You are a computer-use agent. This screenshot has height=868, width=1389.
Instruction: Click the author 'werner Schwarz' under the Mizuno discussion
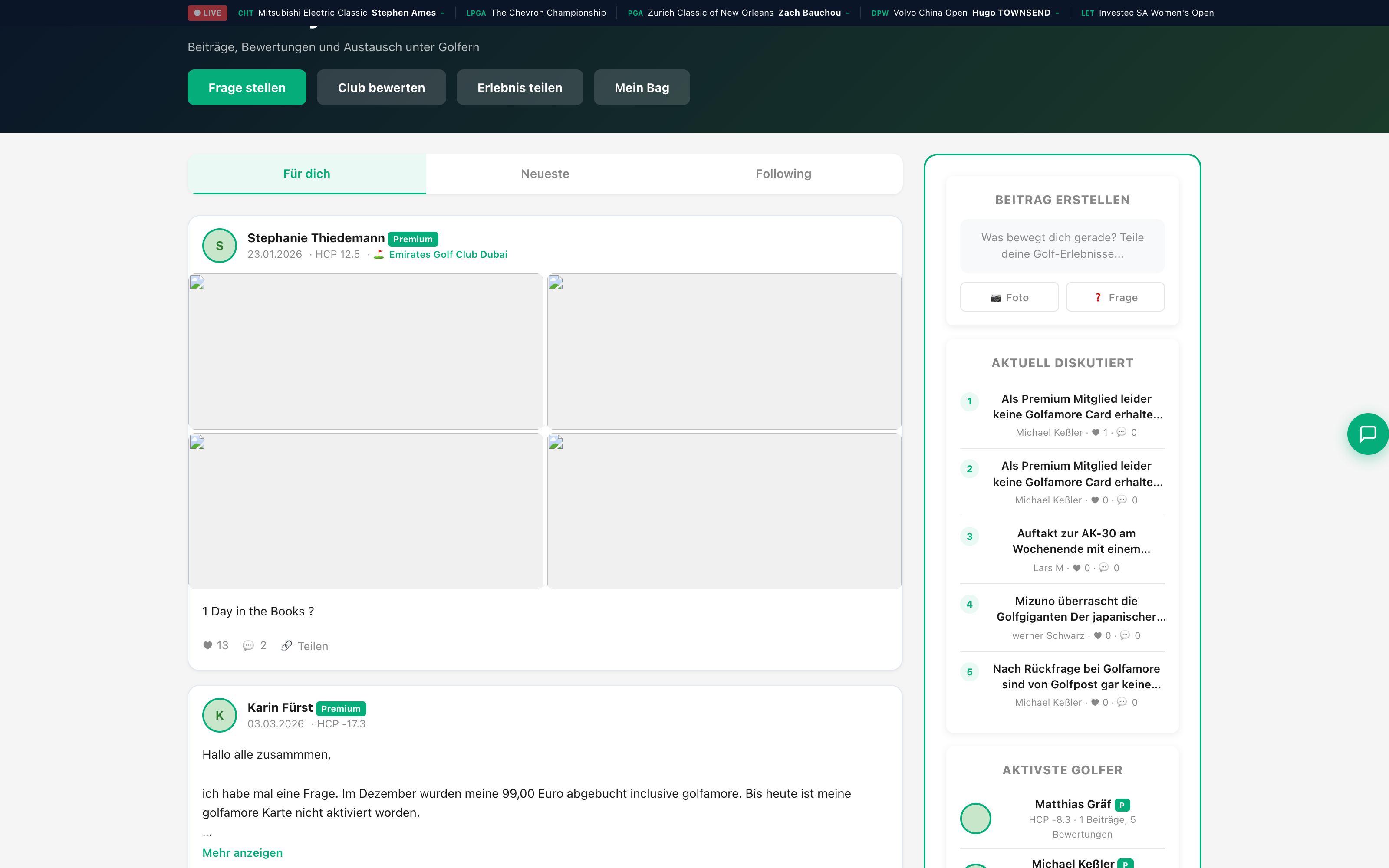coord(1048,635)
